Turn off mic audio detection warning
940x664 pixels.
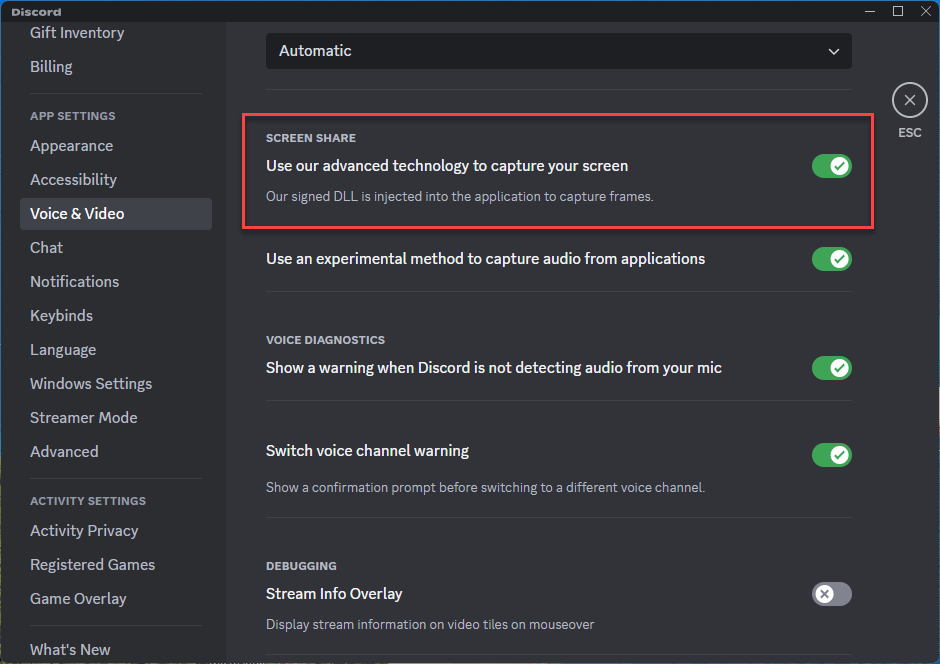(831, 368)
